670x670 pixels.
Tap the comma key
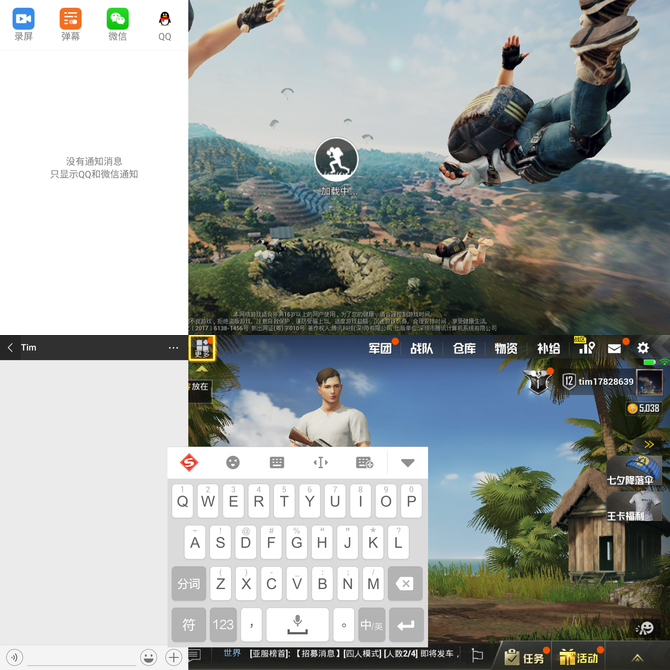click(251, 625)
